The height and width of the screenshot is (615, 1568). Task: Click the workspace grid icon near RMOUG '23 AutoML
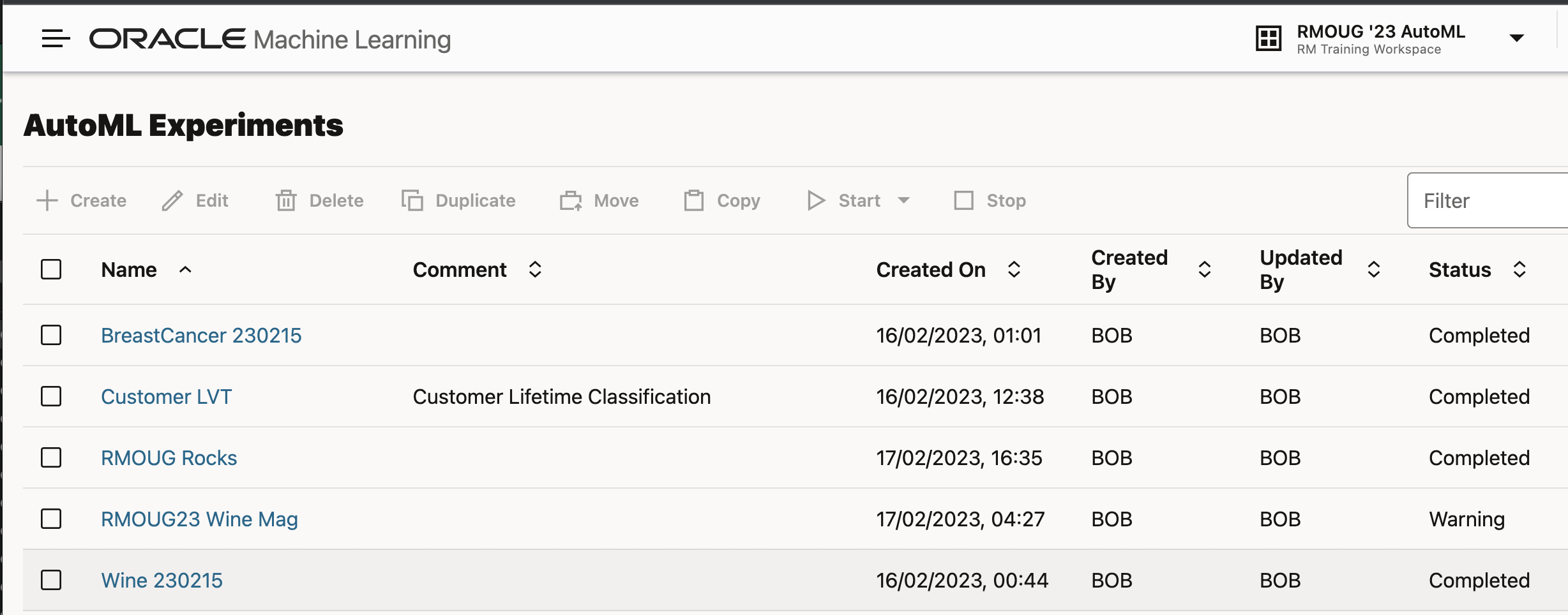1269,38
